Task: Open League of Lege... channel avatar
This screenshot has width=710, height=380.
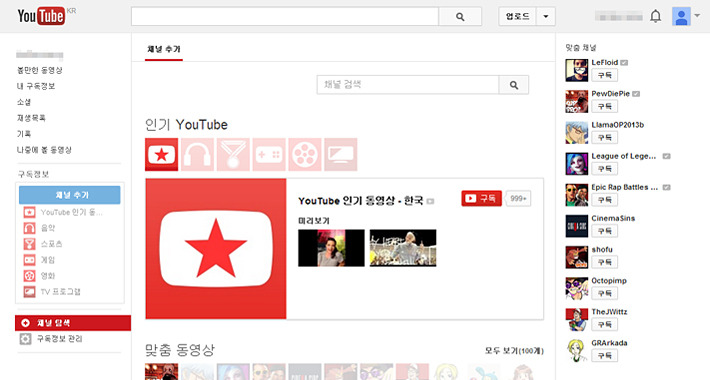Action: point(576,164)
